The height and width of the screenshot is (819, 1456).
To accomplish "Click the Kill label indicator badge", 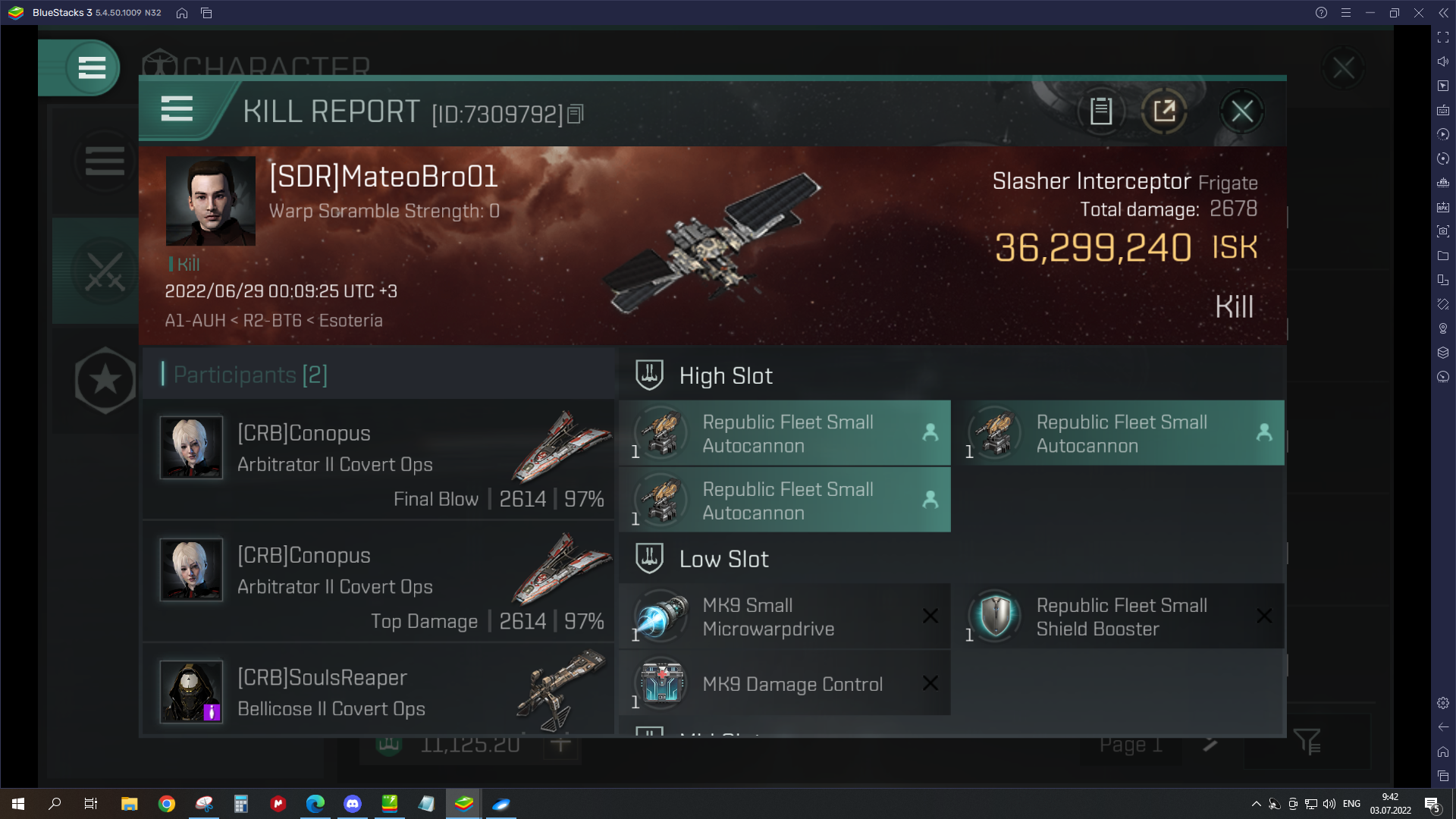I will tap(184, 263).
